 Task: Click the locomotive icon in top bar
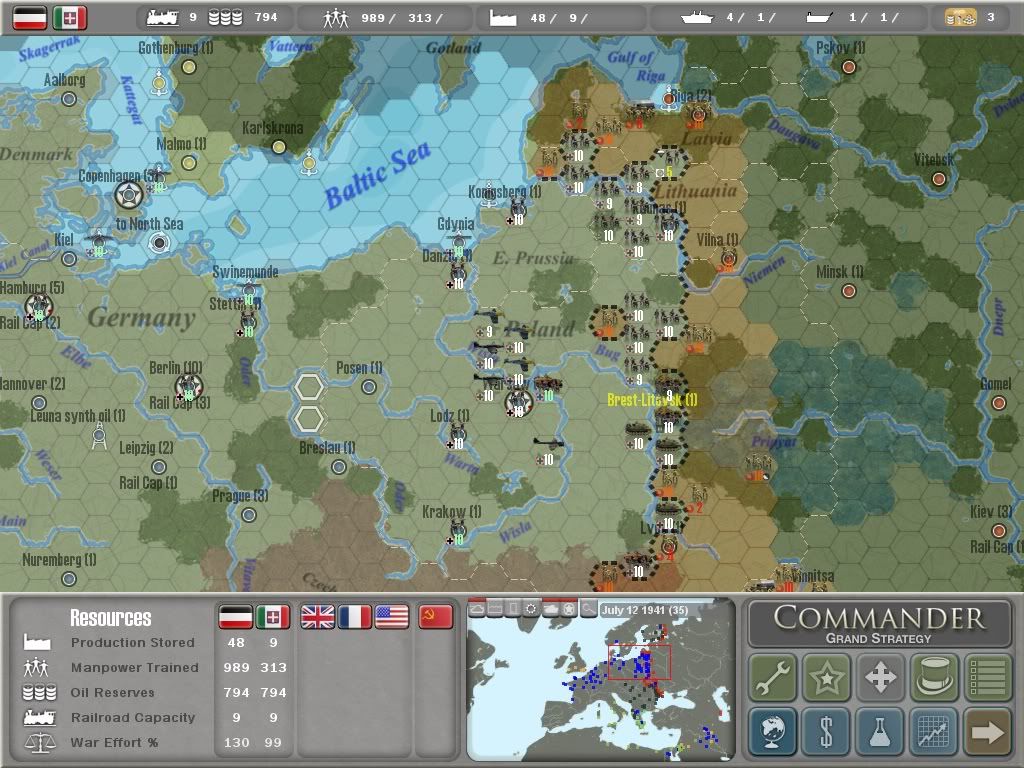(x=163, y=18)
